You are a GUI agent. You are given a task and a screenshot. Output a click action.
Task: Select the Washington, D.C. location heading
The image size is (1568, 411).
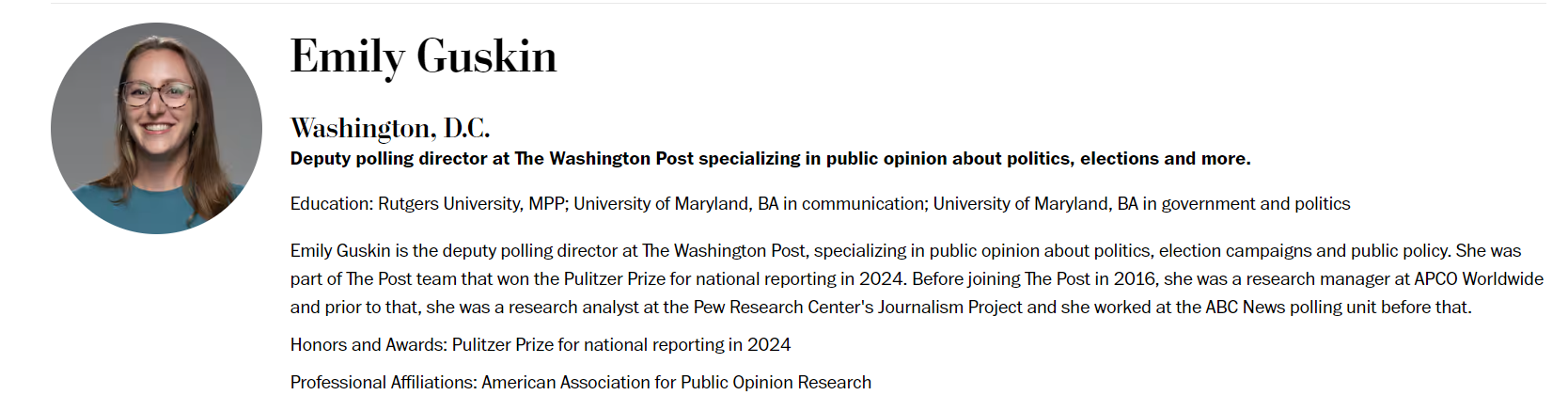click(x=389, y=127)
